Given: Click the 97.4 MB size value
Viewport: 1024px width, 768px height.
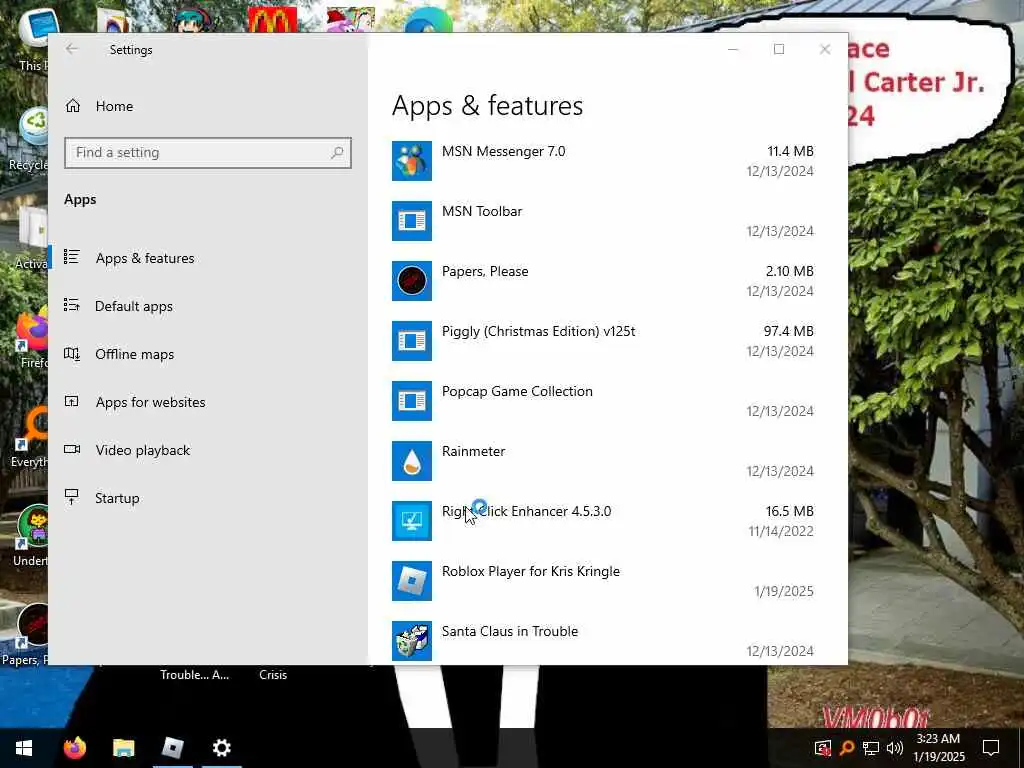Looking at the screenshot, I should (x=789, y=331).
